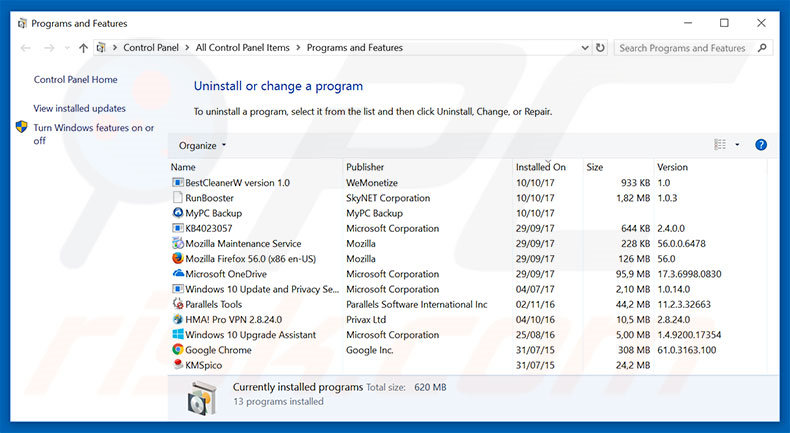Open the Control Panel Home link

click(x=76, y=80)
